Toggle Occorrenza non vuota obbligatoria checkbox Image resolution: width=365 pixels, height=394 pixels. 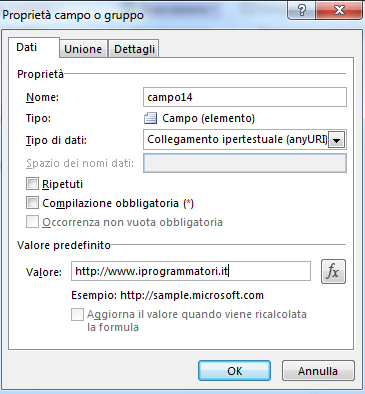click(x=32, y=222)
